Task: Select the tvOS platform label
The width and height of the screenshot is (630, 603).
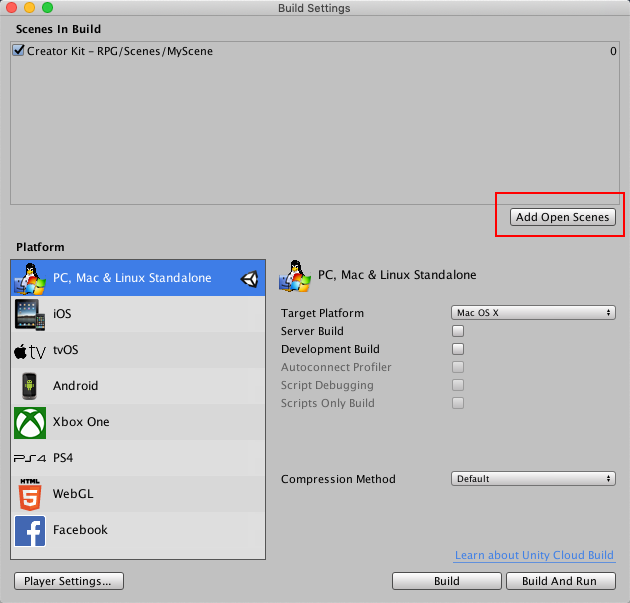Action: tap(65, 350)
